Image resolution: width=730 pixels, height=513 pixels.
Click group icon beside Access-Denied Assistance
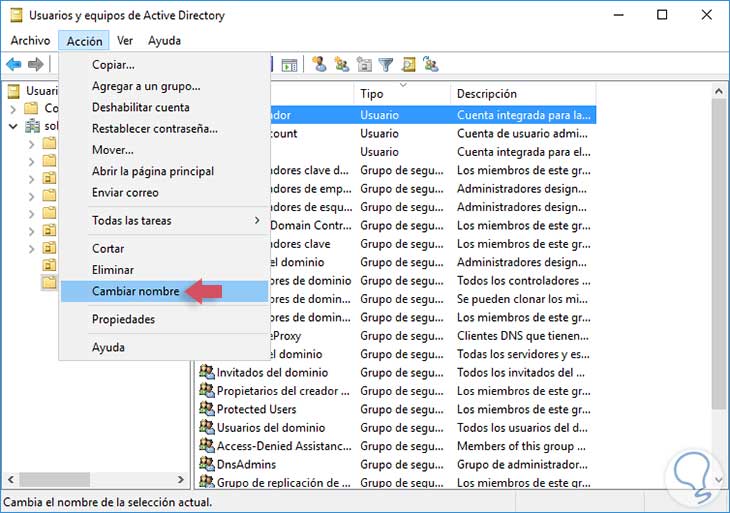point(206,446)
